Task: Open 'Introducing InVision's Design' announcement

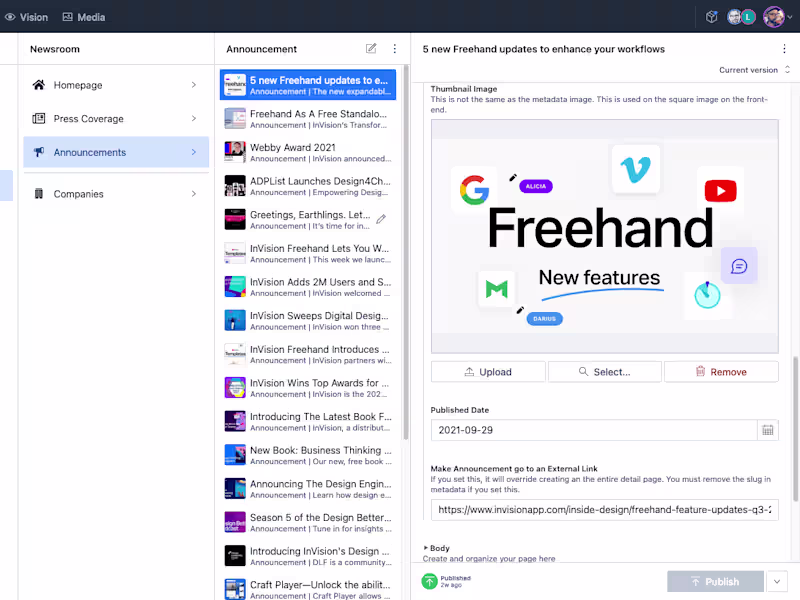Action: point(308,556)
